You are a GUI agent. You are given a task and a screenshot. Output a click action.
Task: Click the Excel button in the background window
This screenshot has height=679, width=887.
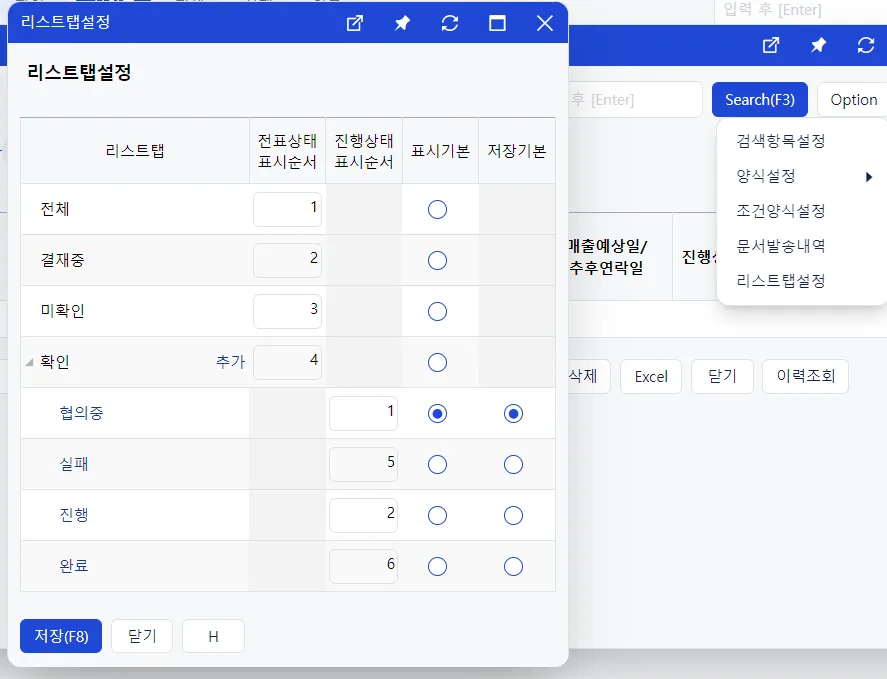[651, 376]
